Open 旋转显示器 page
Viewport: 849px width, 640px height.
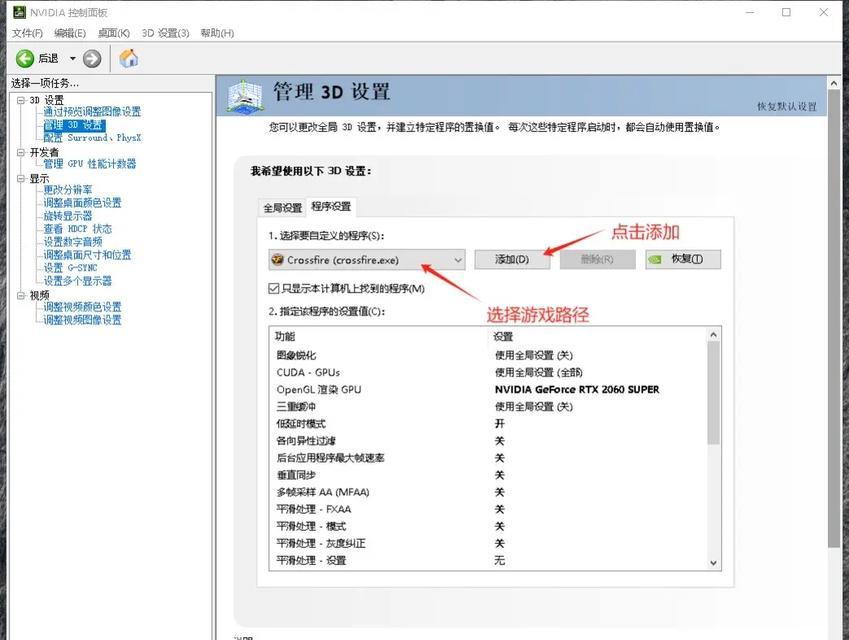pyautogui.click(x=68, y=216)
